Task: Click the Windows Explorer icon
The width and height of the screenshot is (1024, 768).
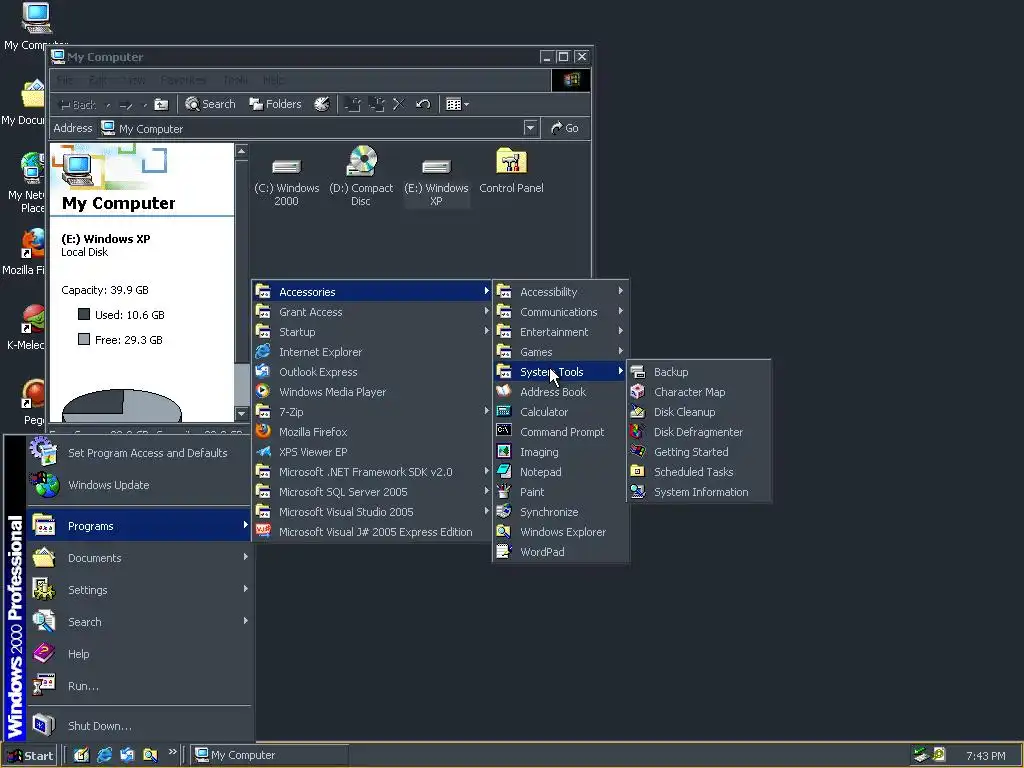Action: [x=504, y=532]
